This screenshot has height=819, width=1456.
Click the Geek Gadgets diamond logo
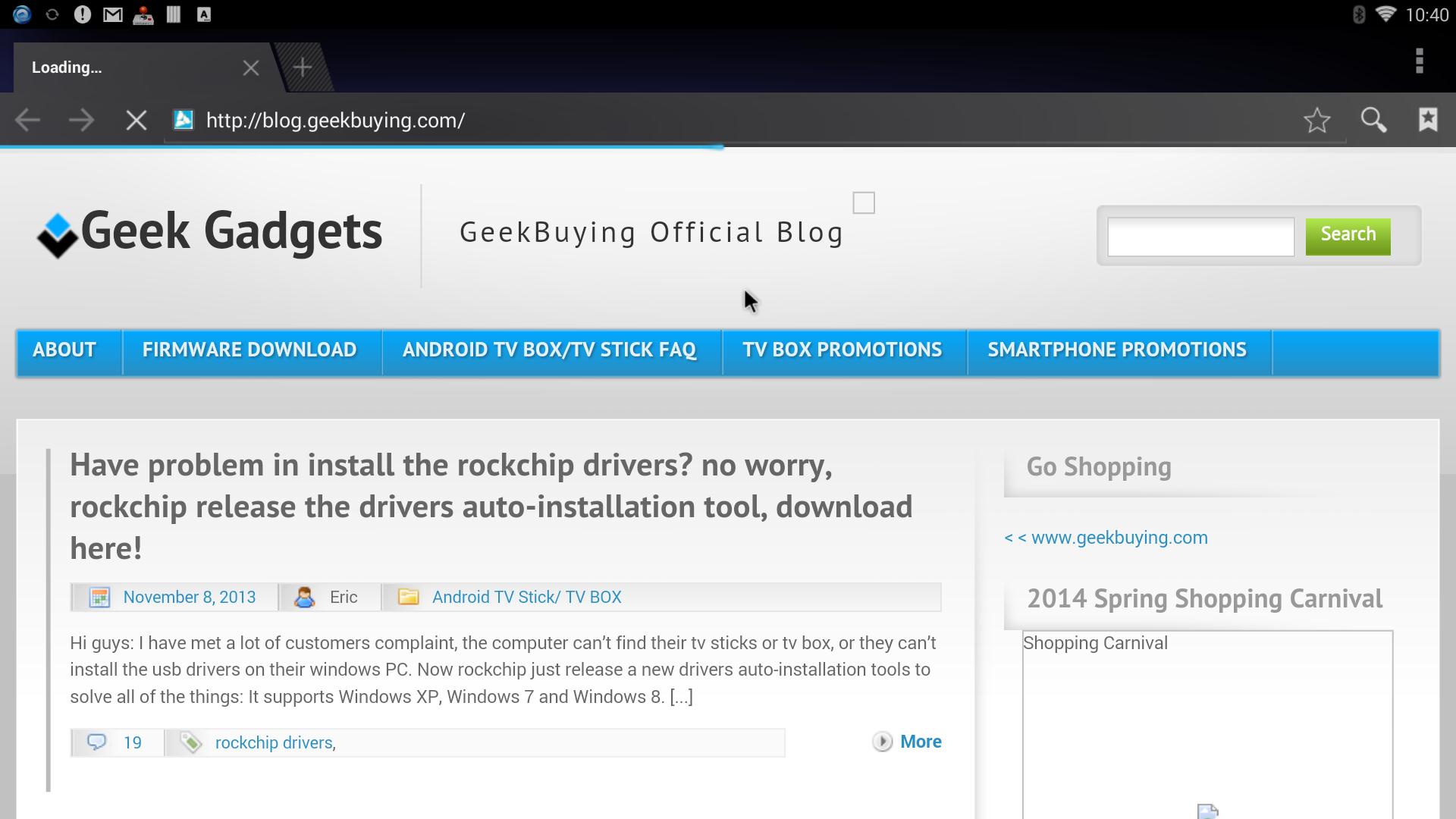pos(58,236)
